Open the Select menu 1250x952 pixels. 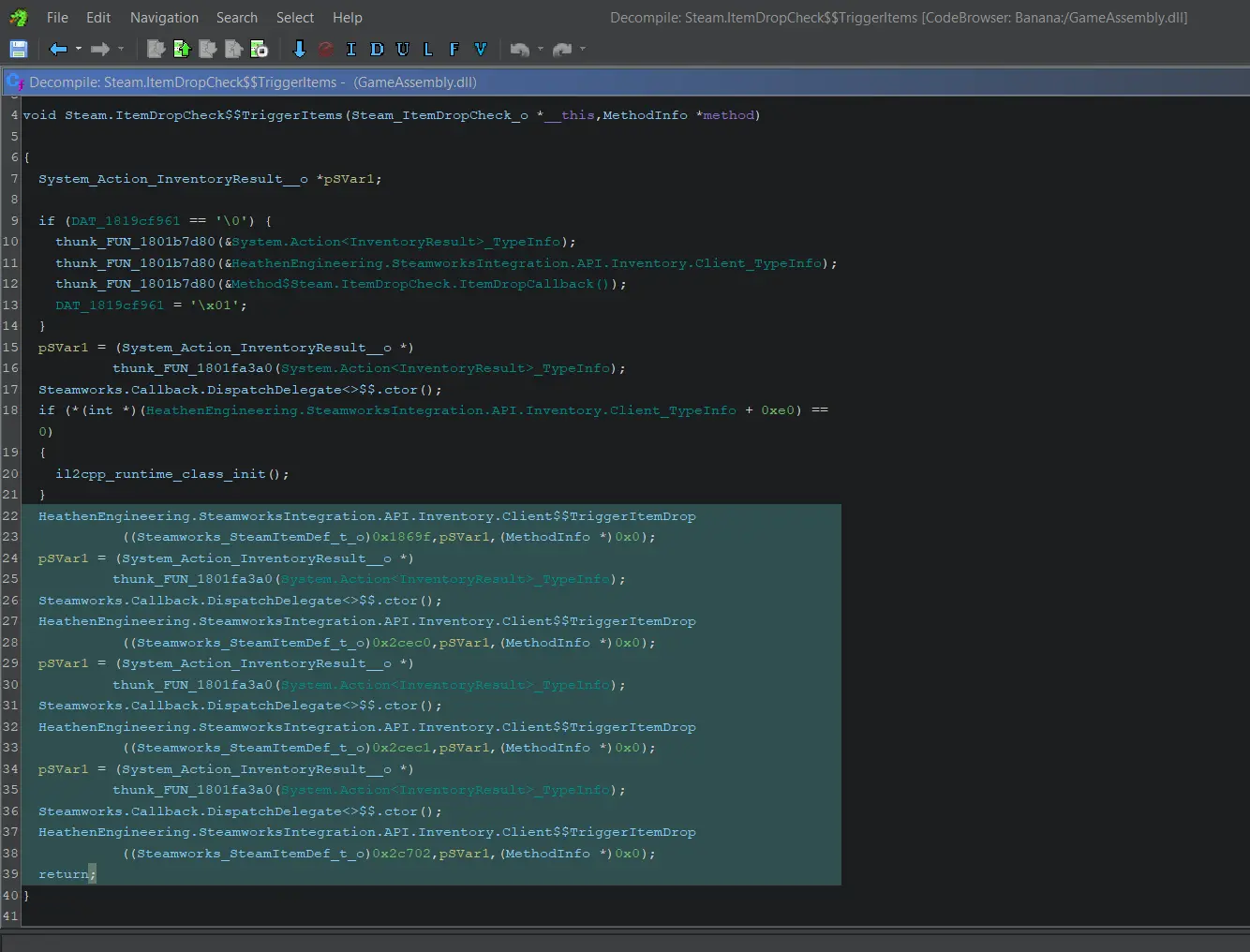[295, 18]
